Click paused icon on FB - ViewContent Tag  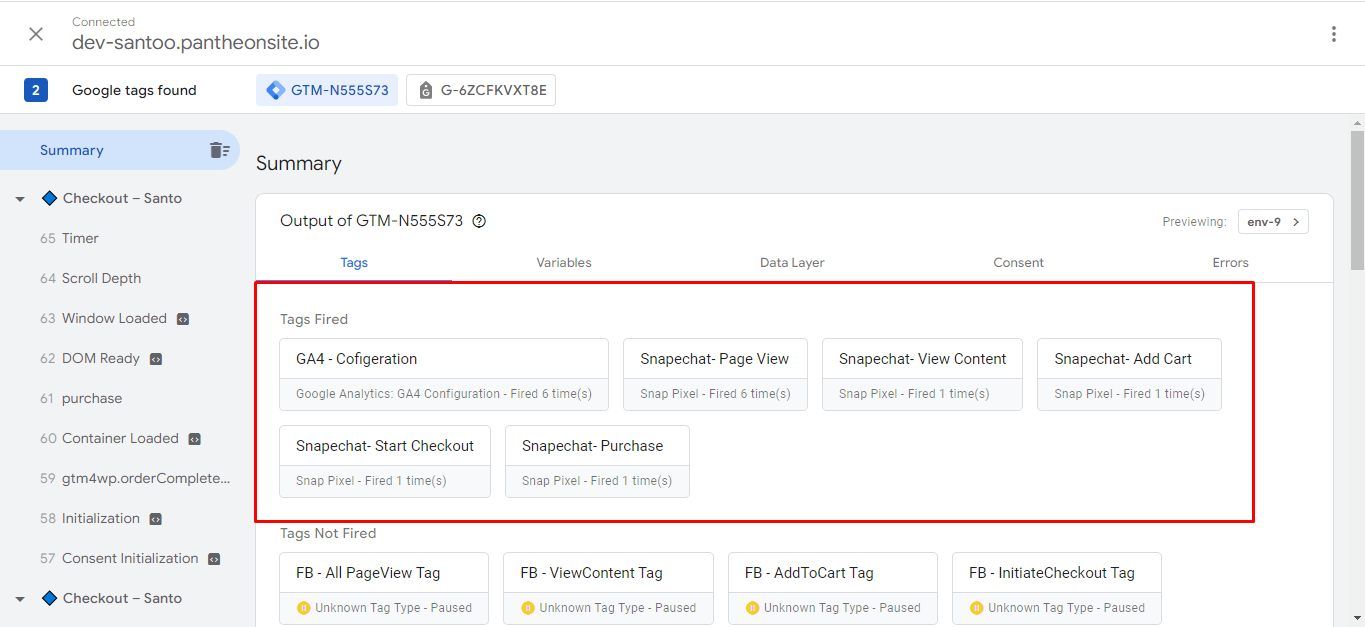(527, 607)
